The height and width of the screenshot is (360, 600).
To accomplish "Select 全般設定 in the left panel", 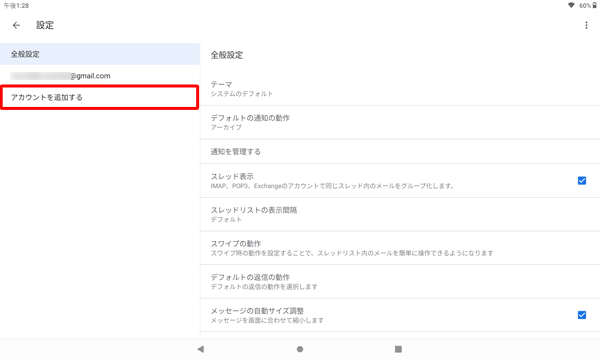I will click(x=100, y=54).
